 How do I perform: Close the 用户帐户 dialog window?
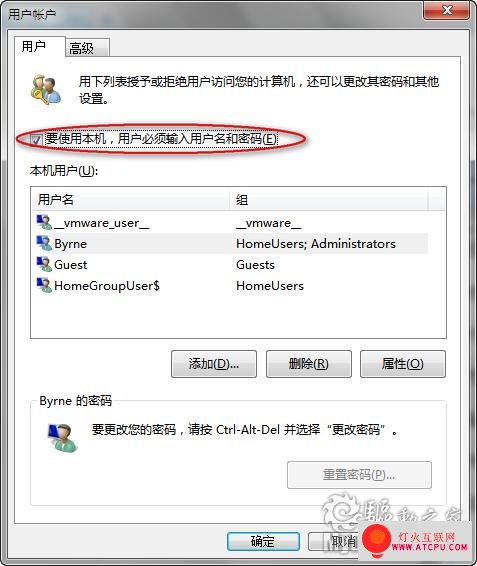pyautogui.click(x=447, y=10)
